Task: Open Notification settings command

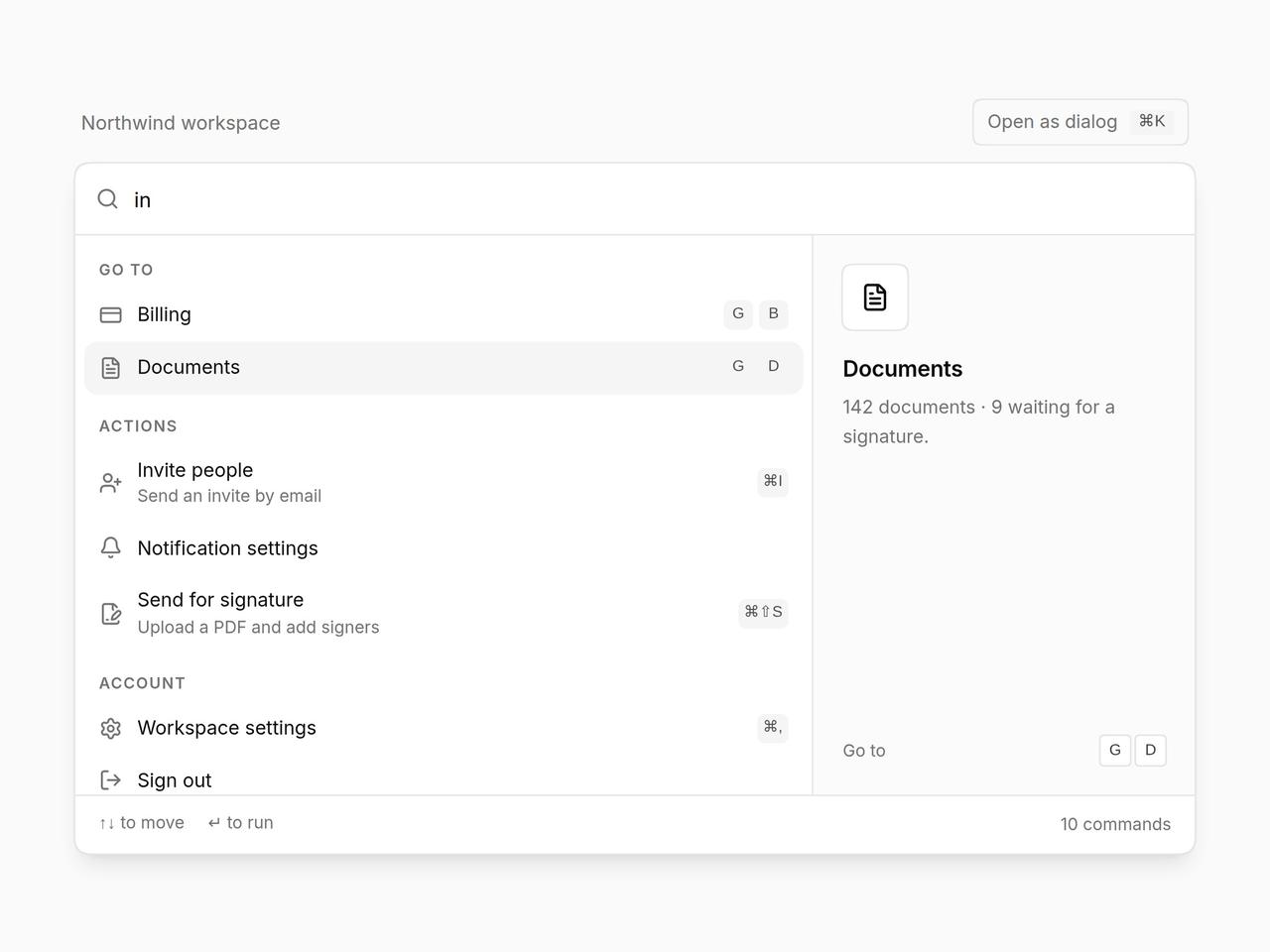Action: [x=444, y=548]
